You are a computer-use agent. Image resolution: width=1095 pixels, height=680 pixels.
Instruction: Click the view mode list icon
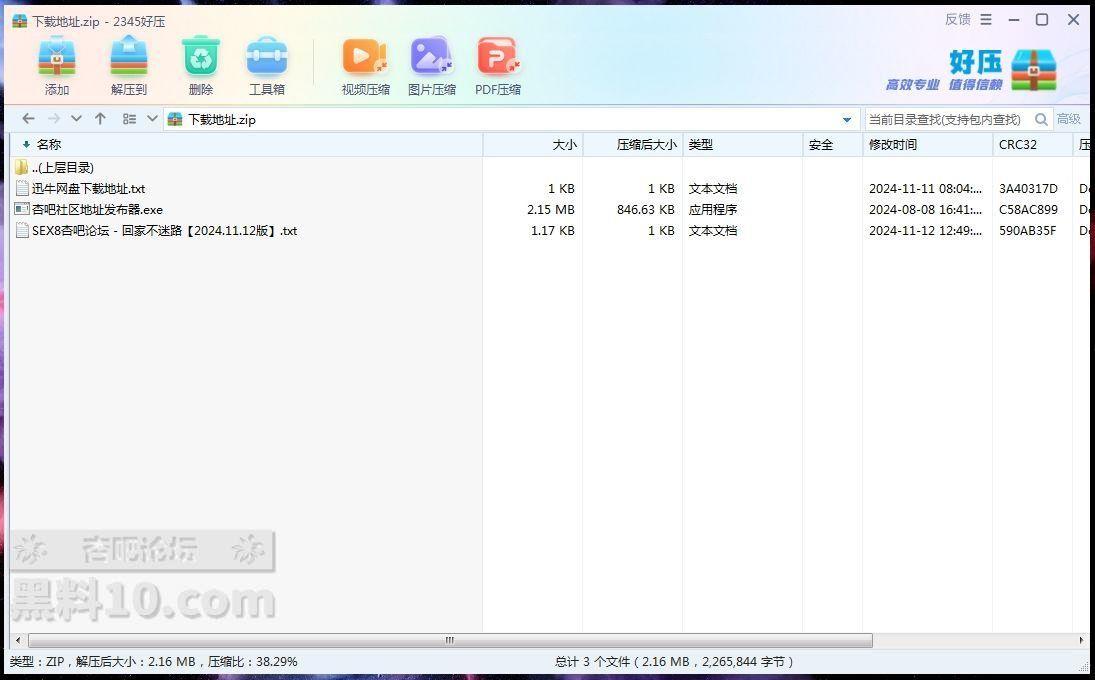coord(129,119)
